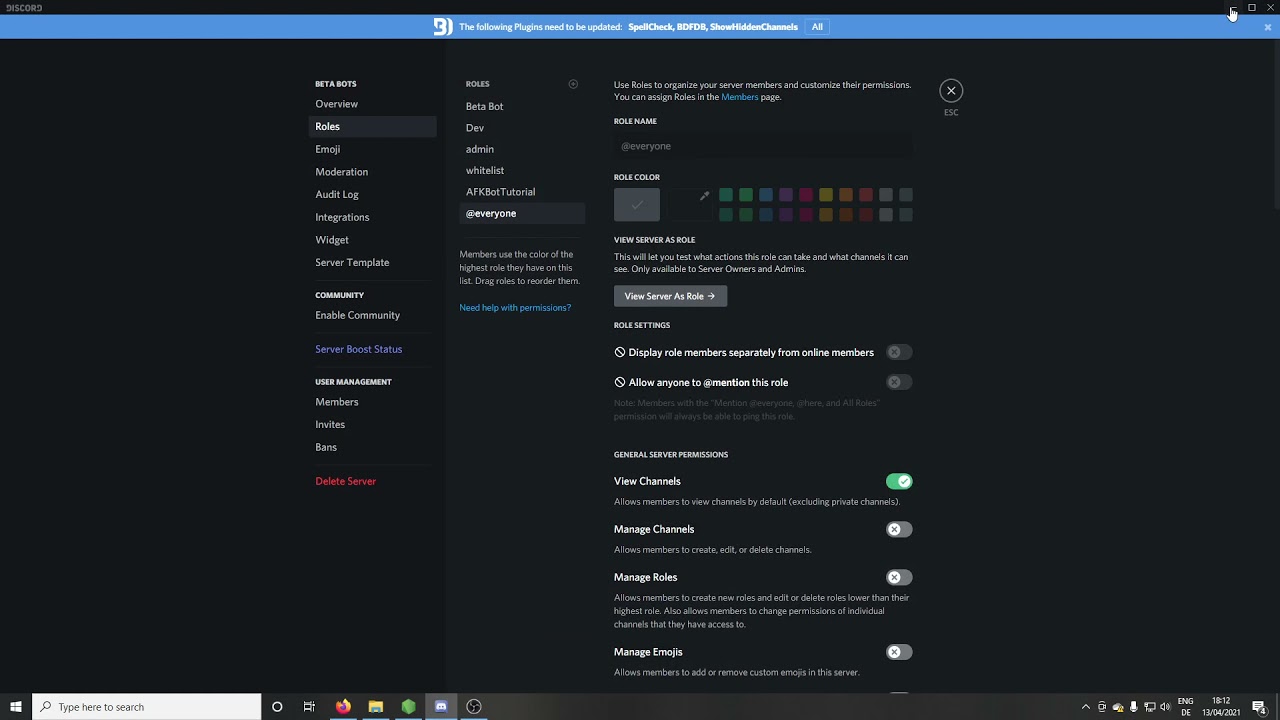Open the Invites page
Screen dimensions: 1280x720
tap(372, 424)
